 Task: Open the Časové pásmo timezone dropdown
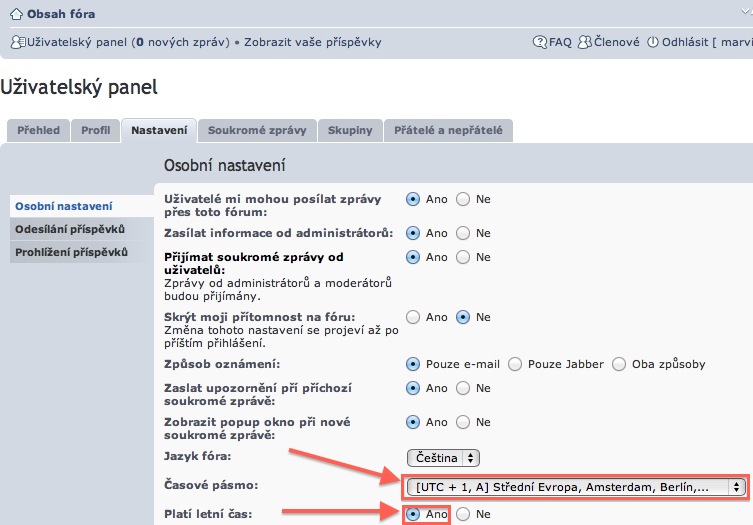tap(576, 487)
